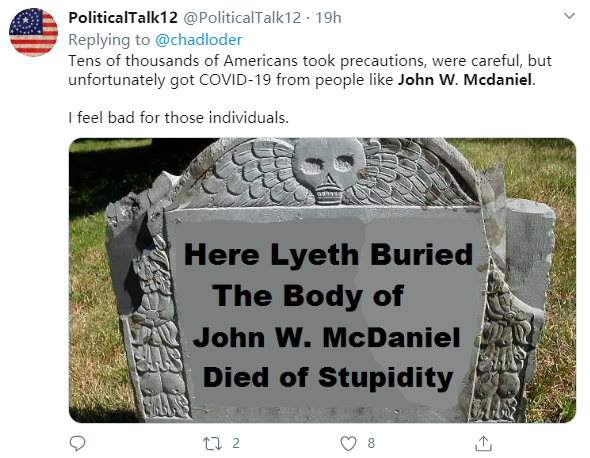Expand the tweet options chevron
This screenshot has width=590, height=458.
click(569, 16)
